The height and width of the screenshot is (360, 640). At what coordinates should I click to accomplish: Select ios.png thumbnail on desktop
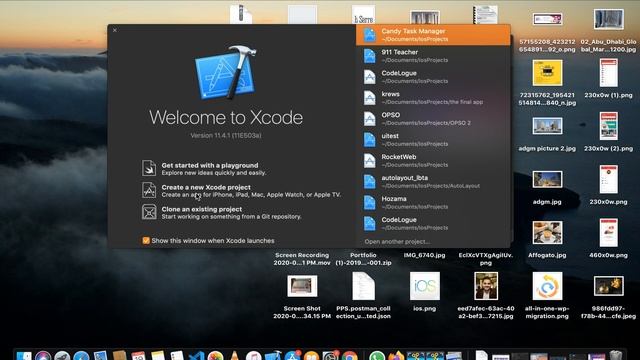[x=424, y=286]
